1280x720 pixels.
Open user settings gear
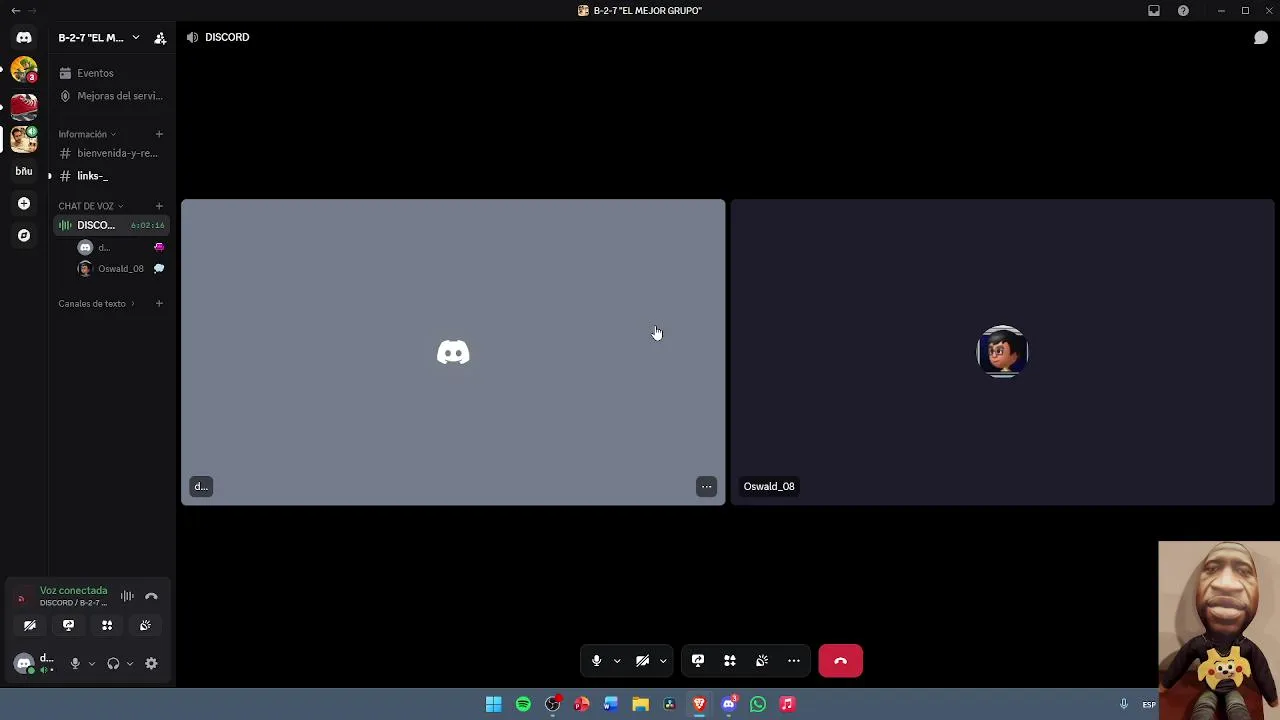point(151,663)
